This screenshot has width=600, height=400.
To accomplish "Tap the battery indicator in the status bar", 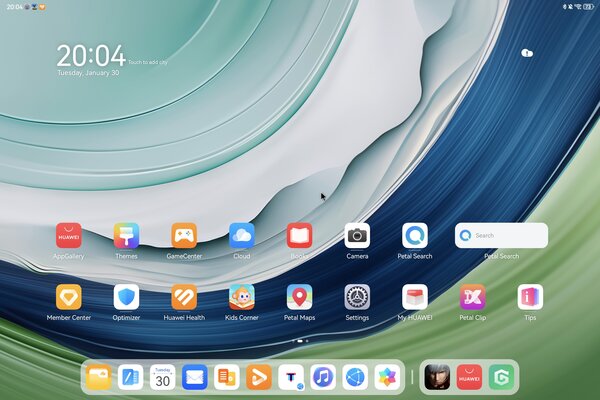I will click(x=588, y=7).
